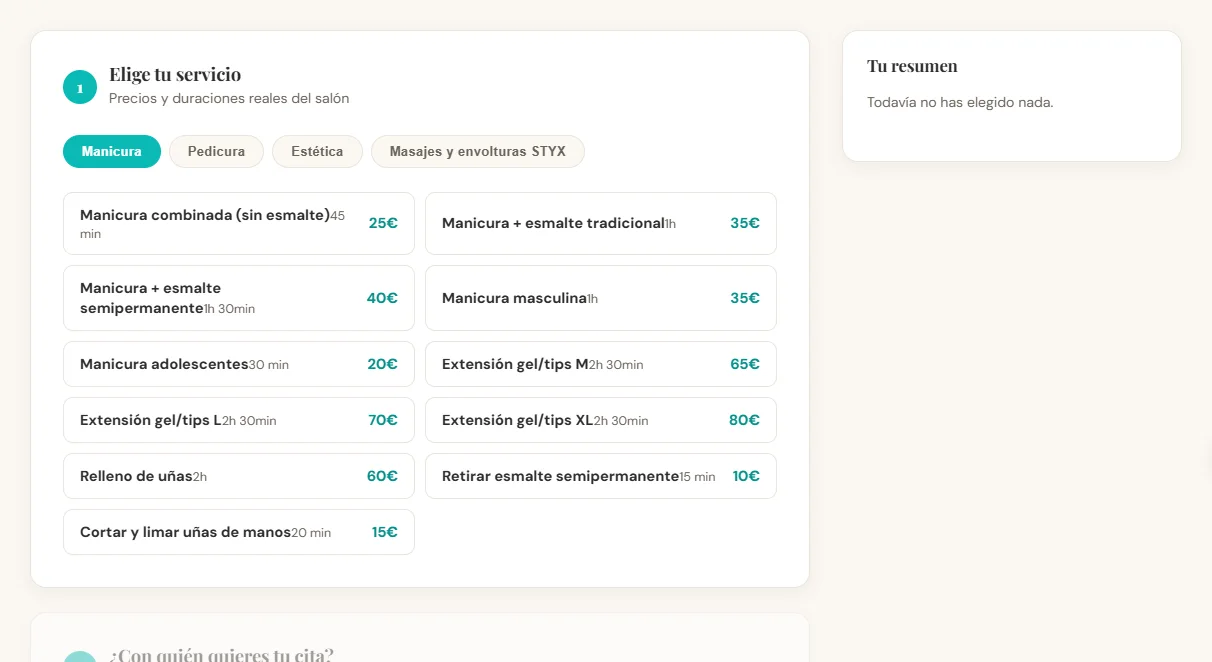Image resolution: width=1212 pixels, height=662 pixels.
Task: Select the Manicura category tab
Action: click(x=112, y=151)
